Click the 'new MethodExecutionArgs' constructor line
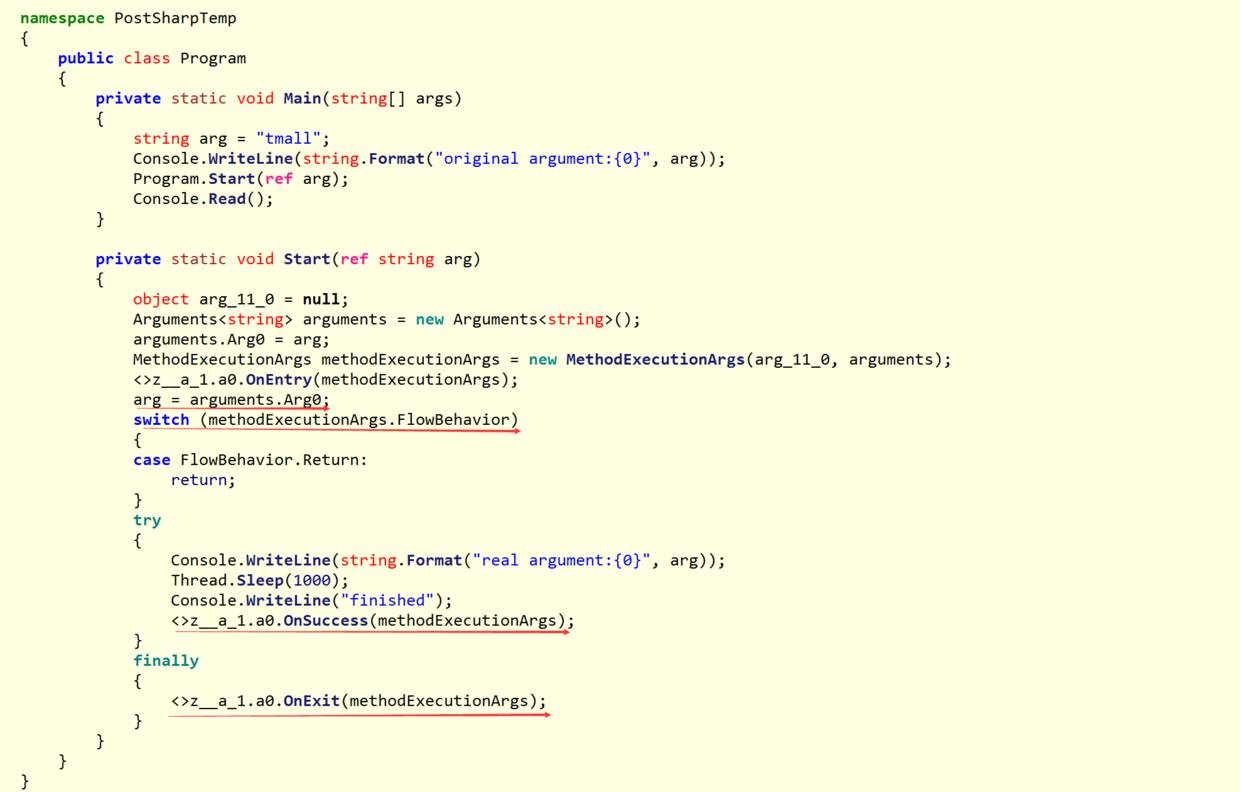The width and height of the screenshot is (1240, 792). point(542,359)
